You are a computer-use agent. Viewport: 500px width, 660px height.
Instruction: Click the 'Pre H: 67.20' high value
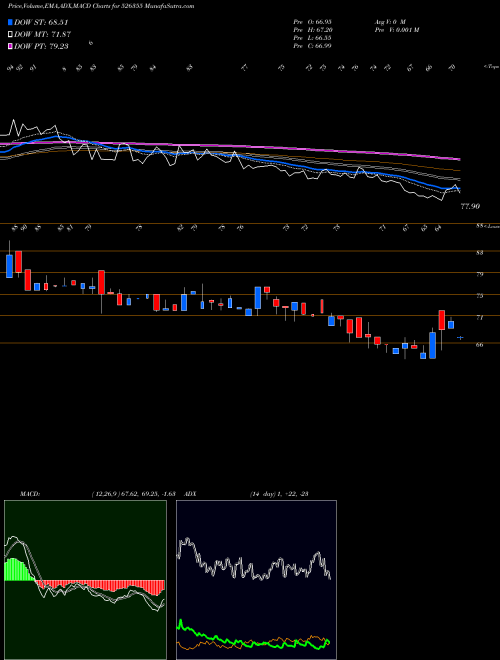point(312,29)
